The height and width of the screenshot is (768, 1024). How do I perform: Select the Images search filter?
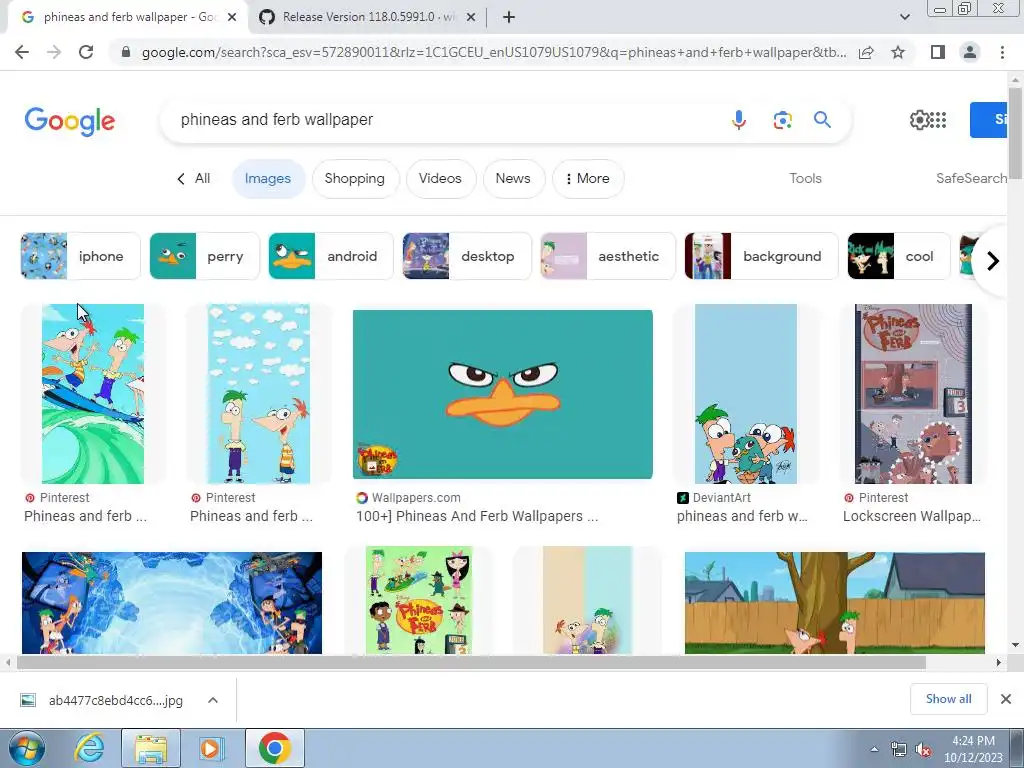(x=268, y=178)
